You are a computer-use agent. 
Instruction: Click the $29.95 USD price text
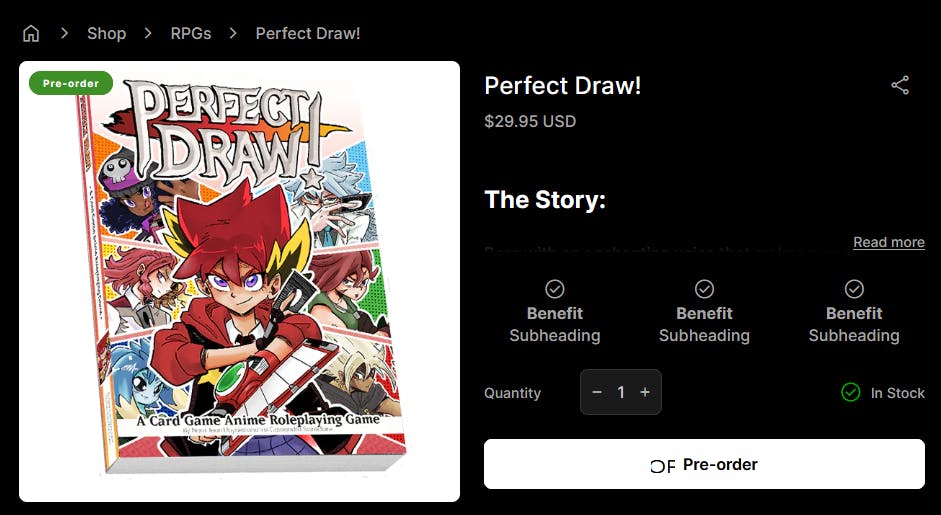coord(530,122)
